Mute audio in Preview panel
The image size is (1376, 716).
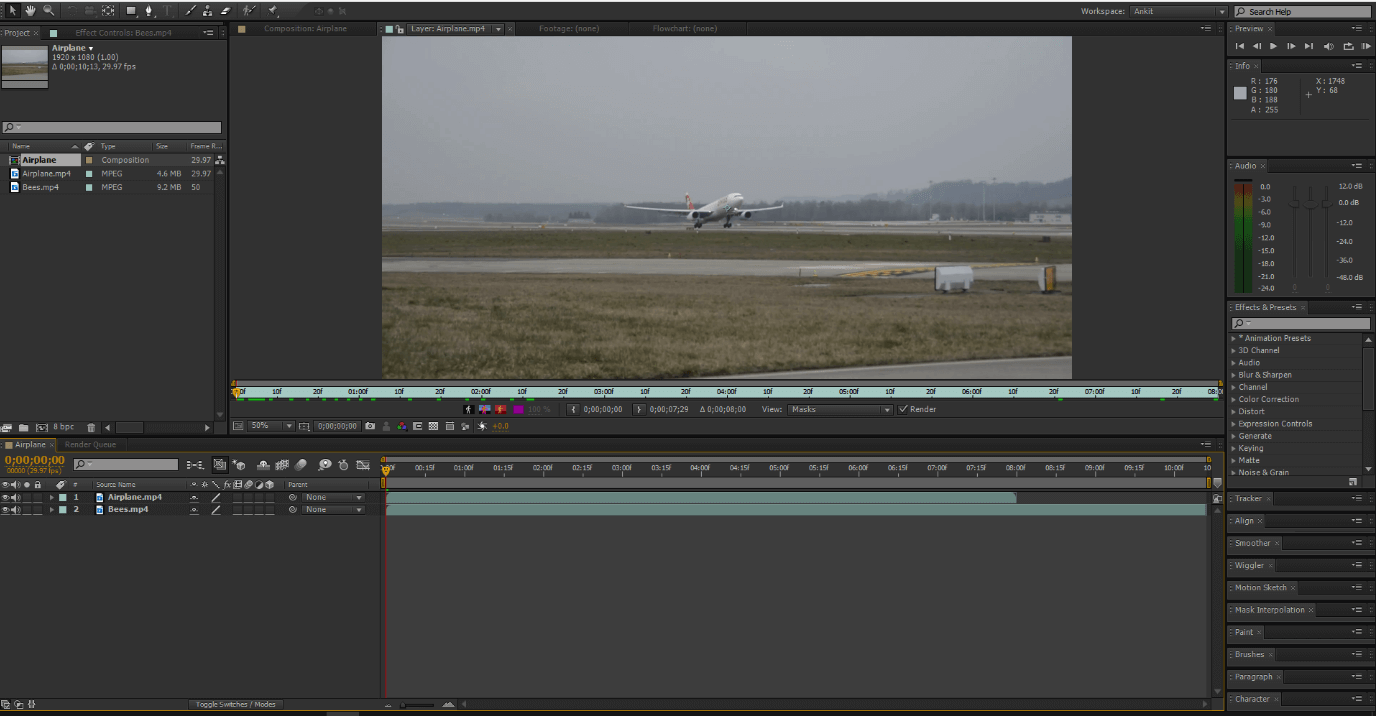(1328, 46)
